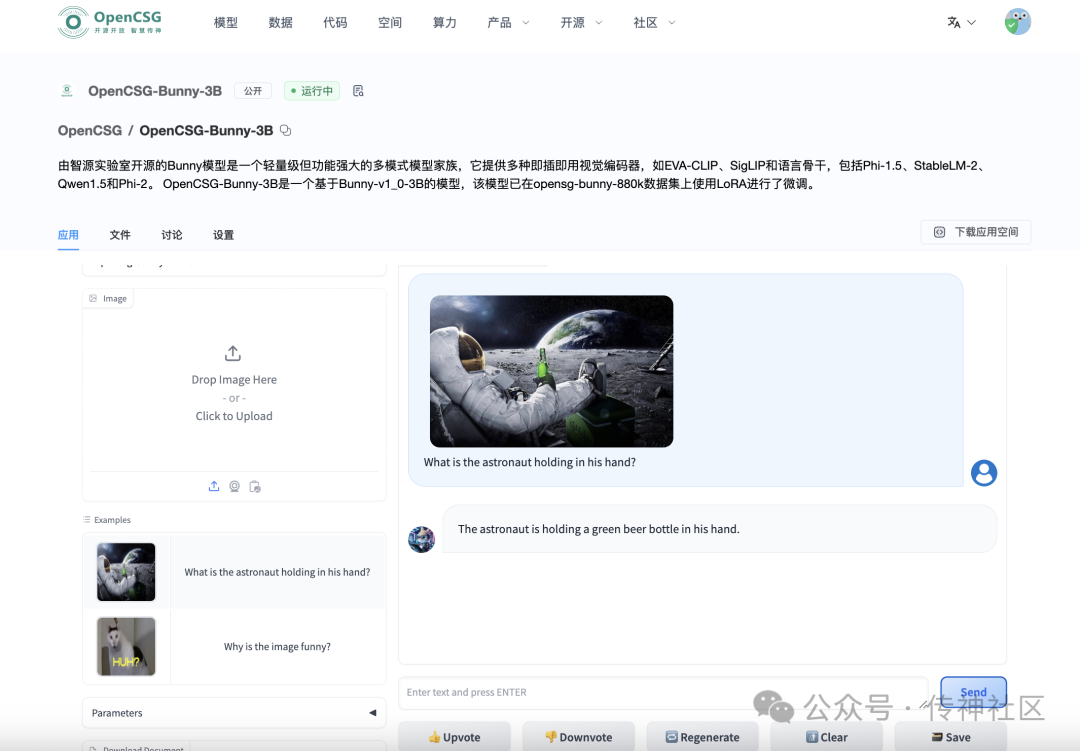1080x751 pixels.
Task: Select the astronaut example thumbnail
Action: tap(126, 572)
